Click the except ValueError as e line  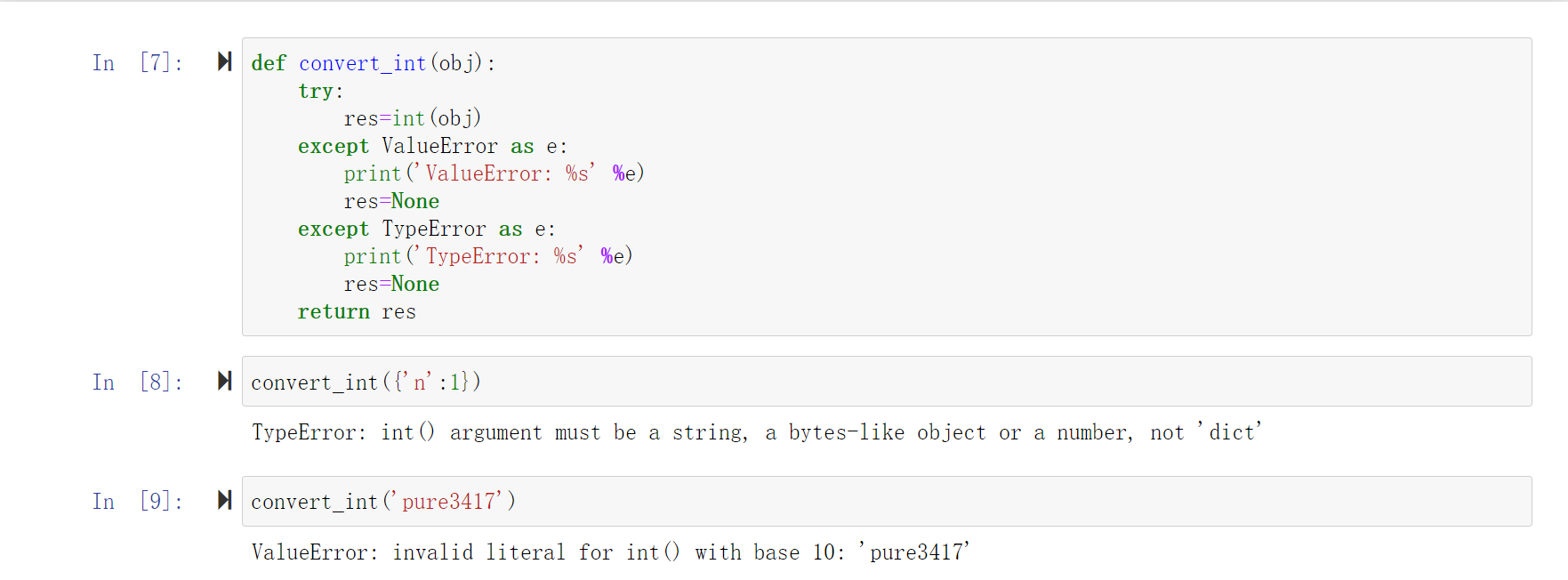tap(432, 146)
